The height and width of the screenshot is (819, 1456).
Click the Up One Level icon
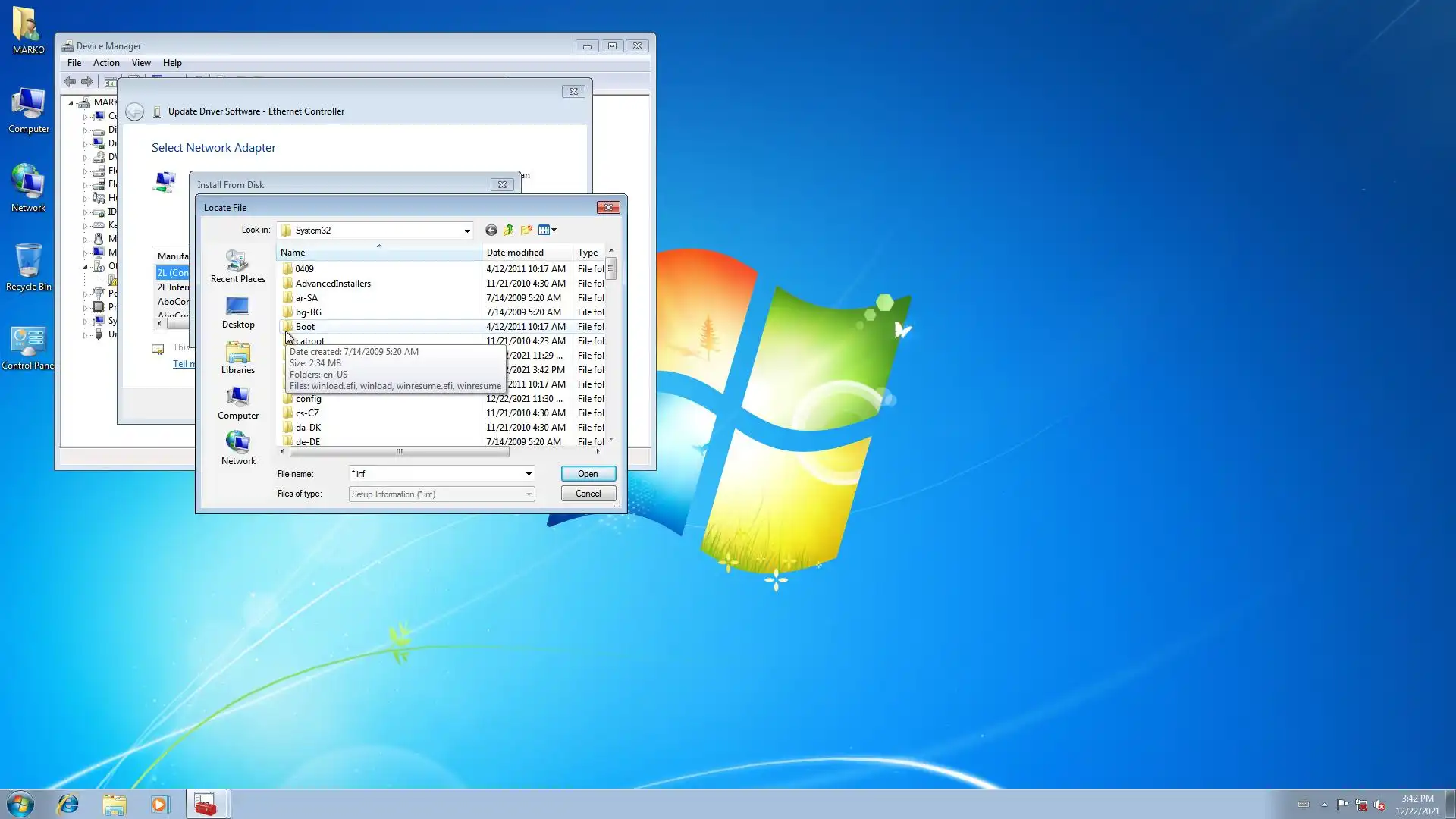508,230
